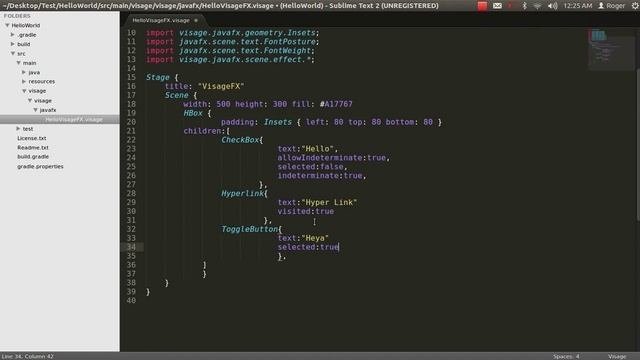Open Readme.txt from the sidebar
Image resolution: width=640 pixels, height=360 pixels.
click(33, 147)
